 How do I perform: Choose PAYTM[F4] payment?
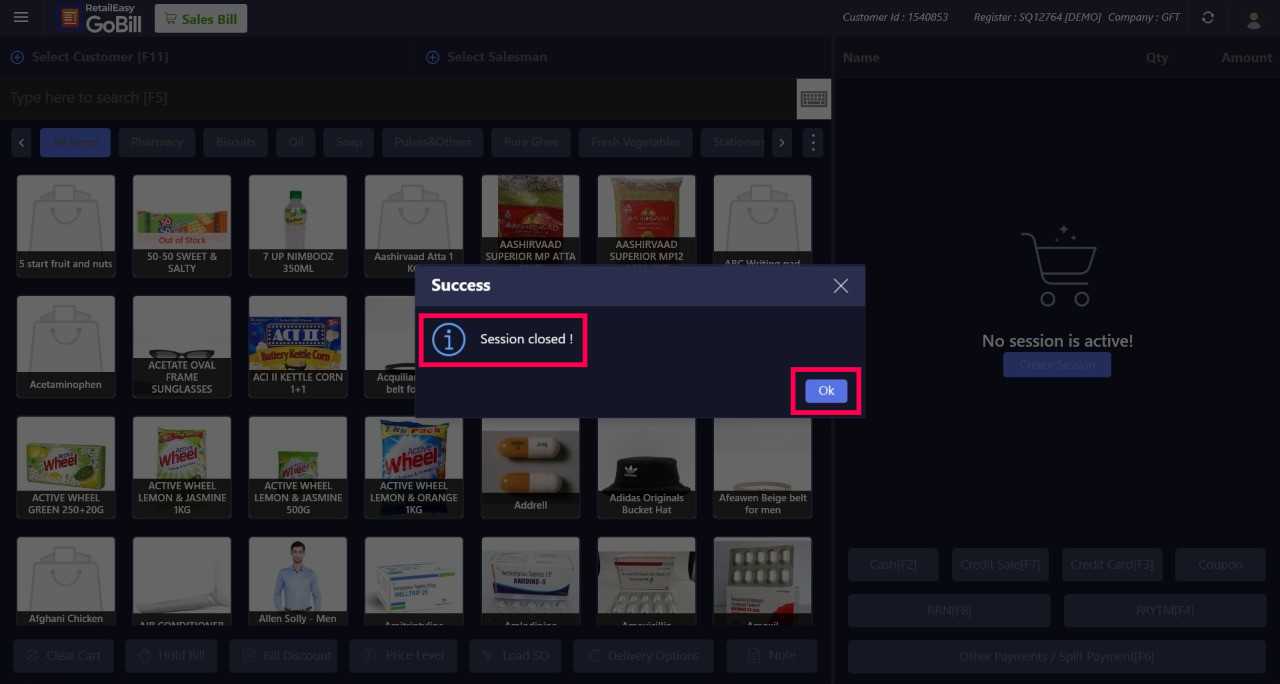click(1165, 611)
